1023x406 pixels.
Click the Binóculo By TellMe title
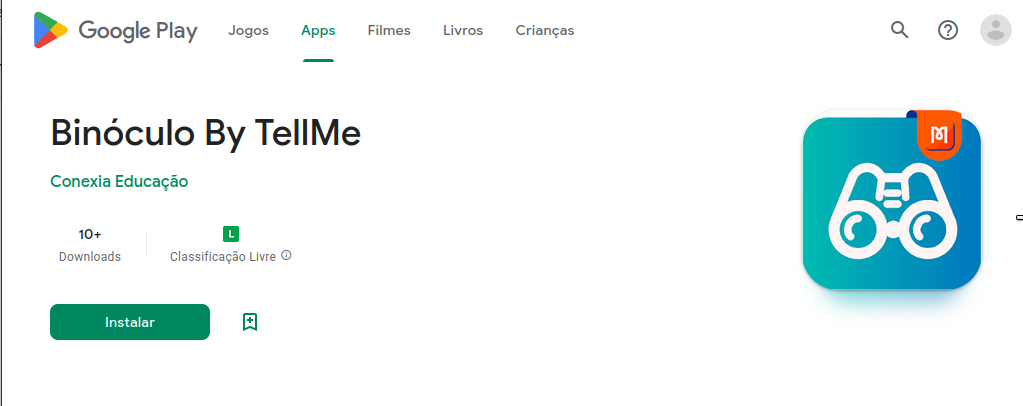point(206,133)
